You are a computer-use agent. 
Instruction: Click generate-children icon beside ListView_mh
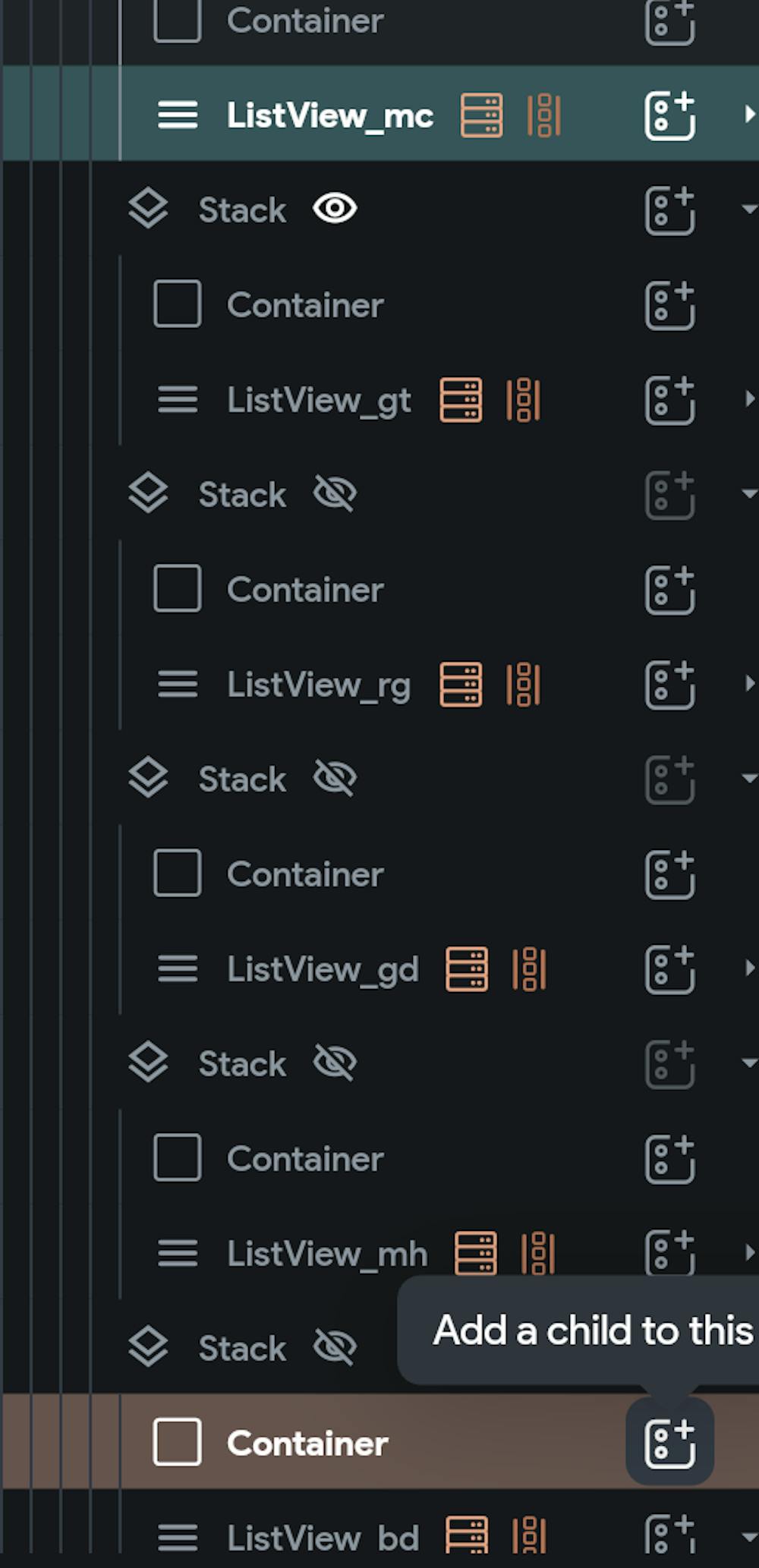pos(538,1253)
